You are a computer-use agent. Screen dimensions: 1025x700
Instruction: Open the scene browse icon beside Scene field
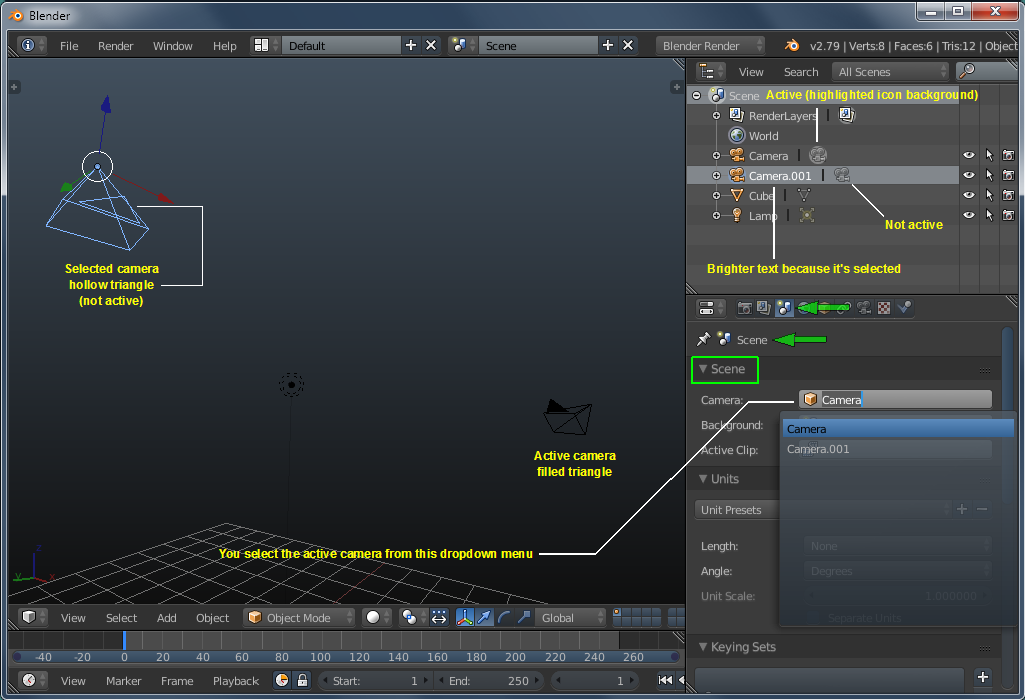point(463,45)
